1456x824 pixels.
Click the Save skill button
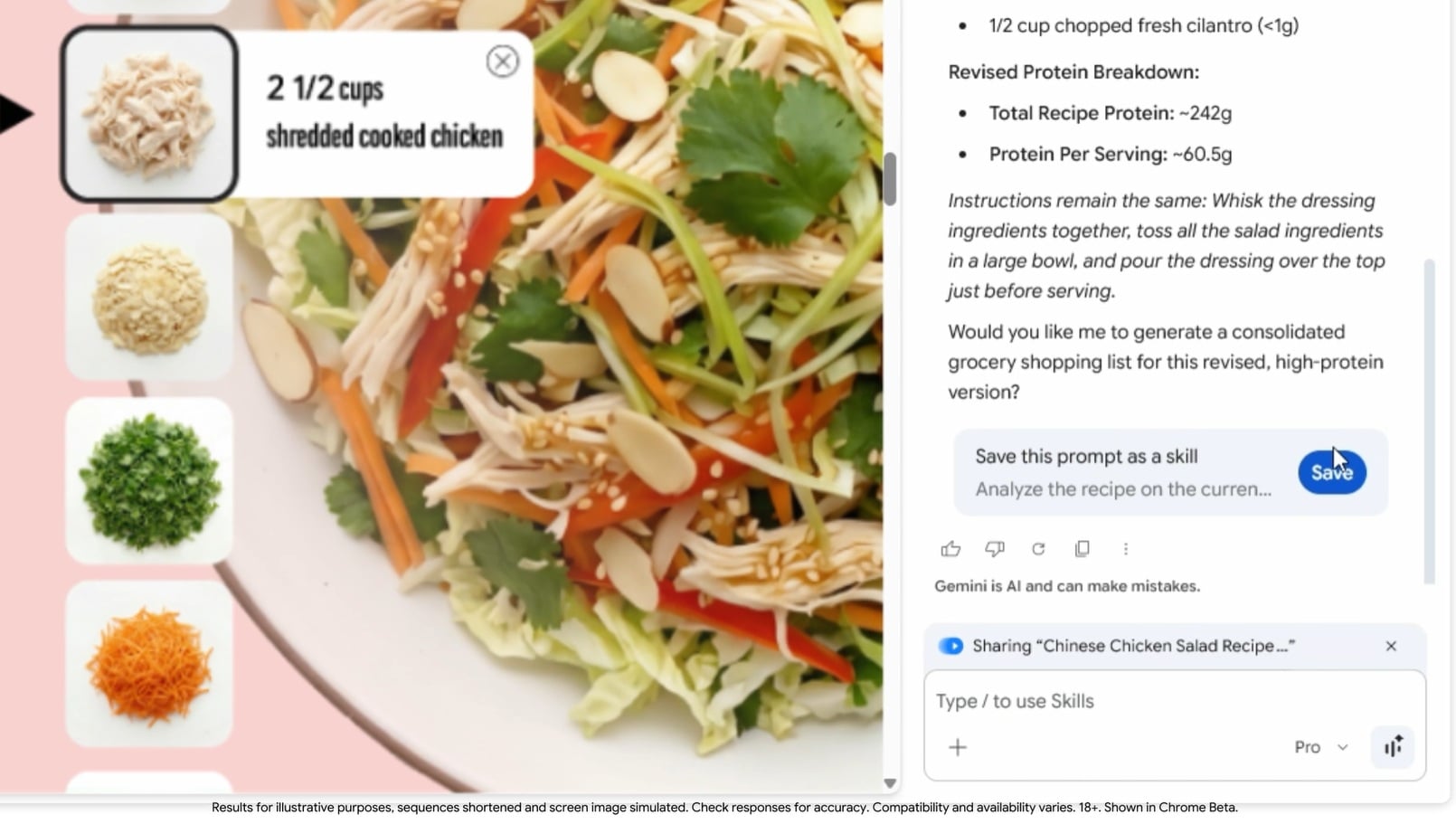pyautogui.click(x=1332, y=472)
